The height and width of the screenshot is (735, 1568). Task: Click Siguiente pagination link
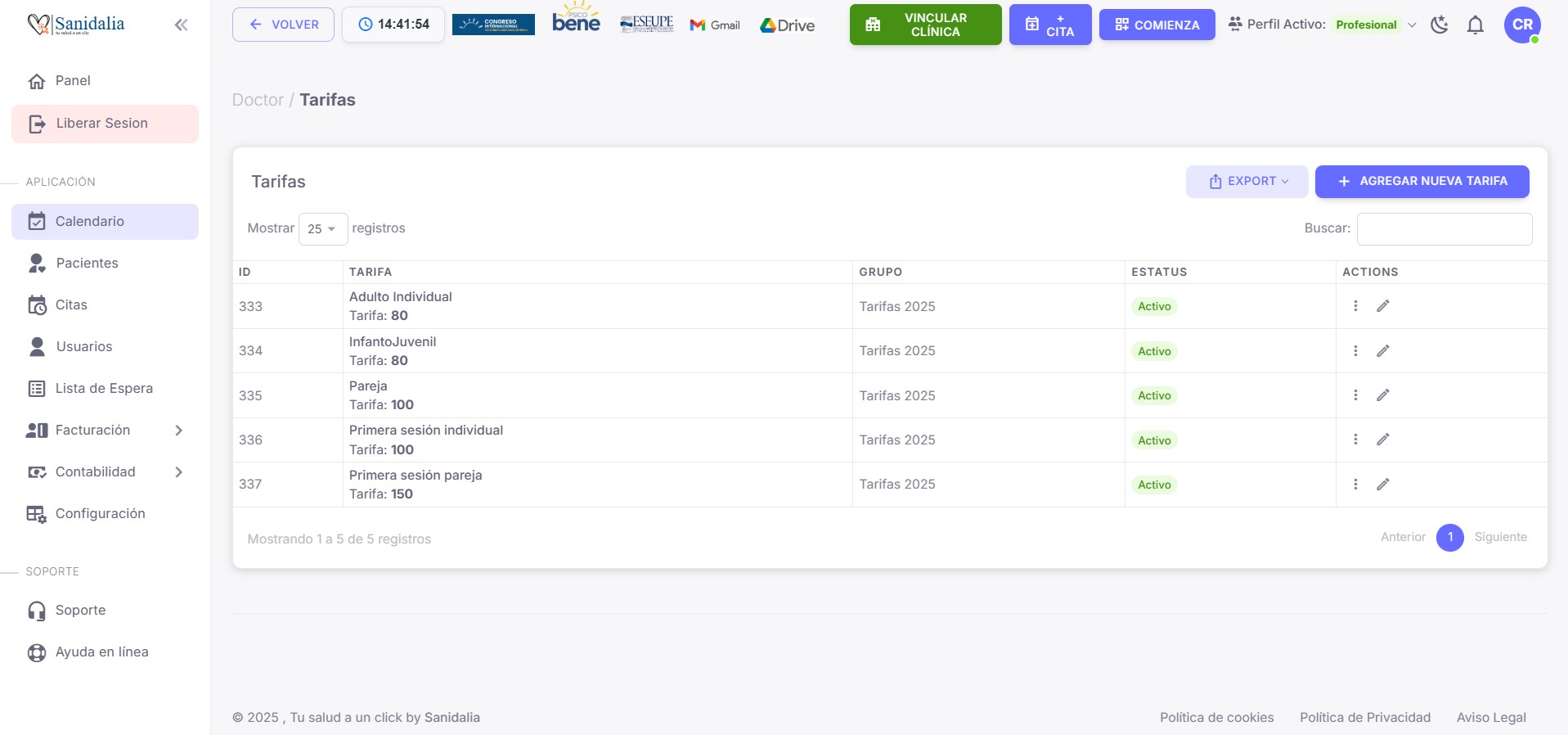coord(1501,538)
